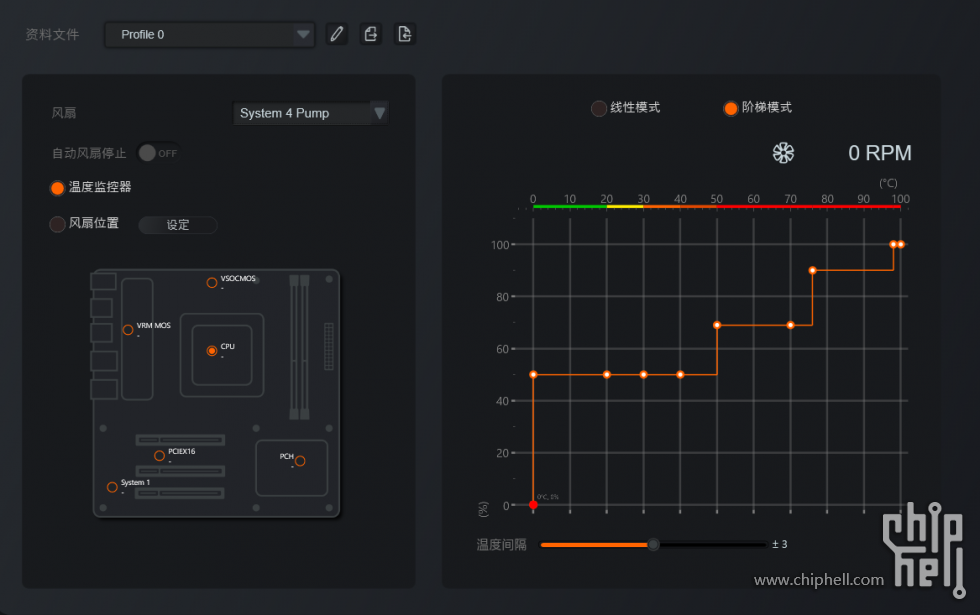Image resolution: width=980 pixels, height=615 pixels.
Task: Click the 资料文件 label
Action: pyautogui.click(x=52, y=34)
